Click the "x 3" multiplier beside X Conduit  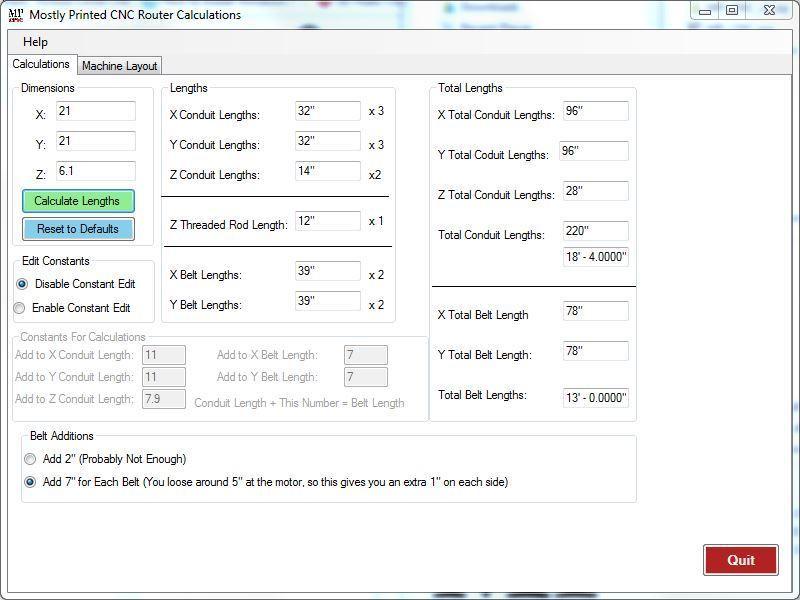click(377, 111)
